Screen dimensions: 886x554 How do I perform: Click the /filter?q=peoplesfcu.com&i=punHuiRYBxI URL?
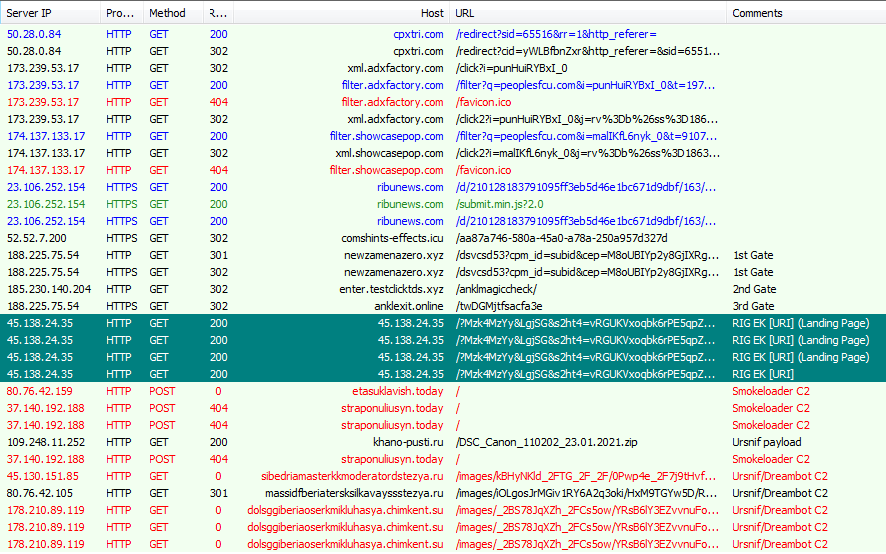(585, 85)
